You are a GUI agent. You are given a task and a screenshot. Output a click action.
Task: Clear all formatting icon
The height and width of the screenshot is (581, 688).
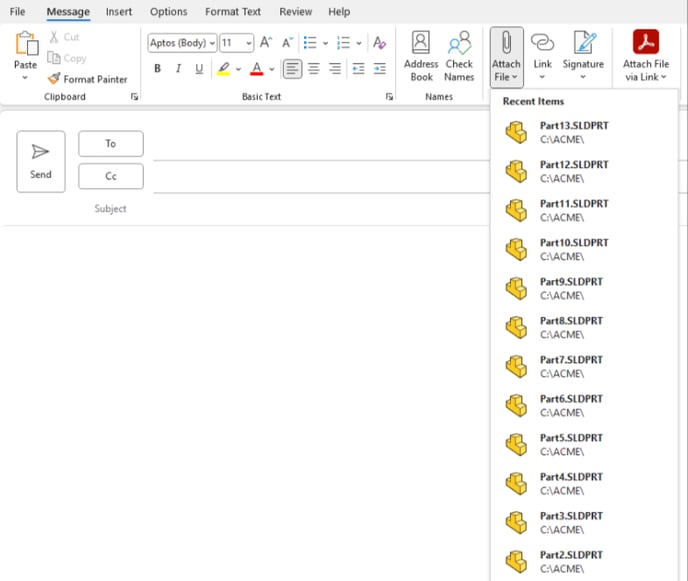379,43
